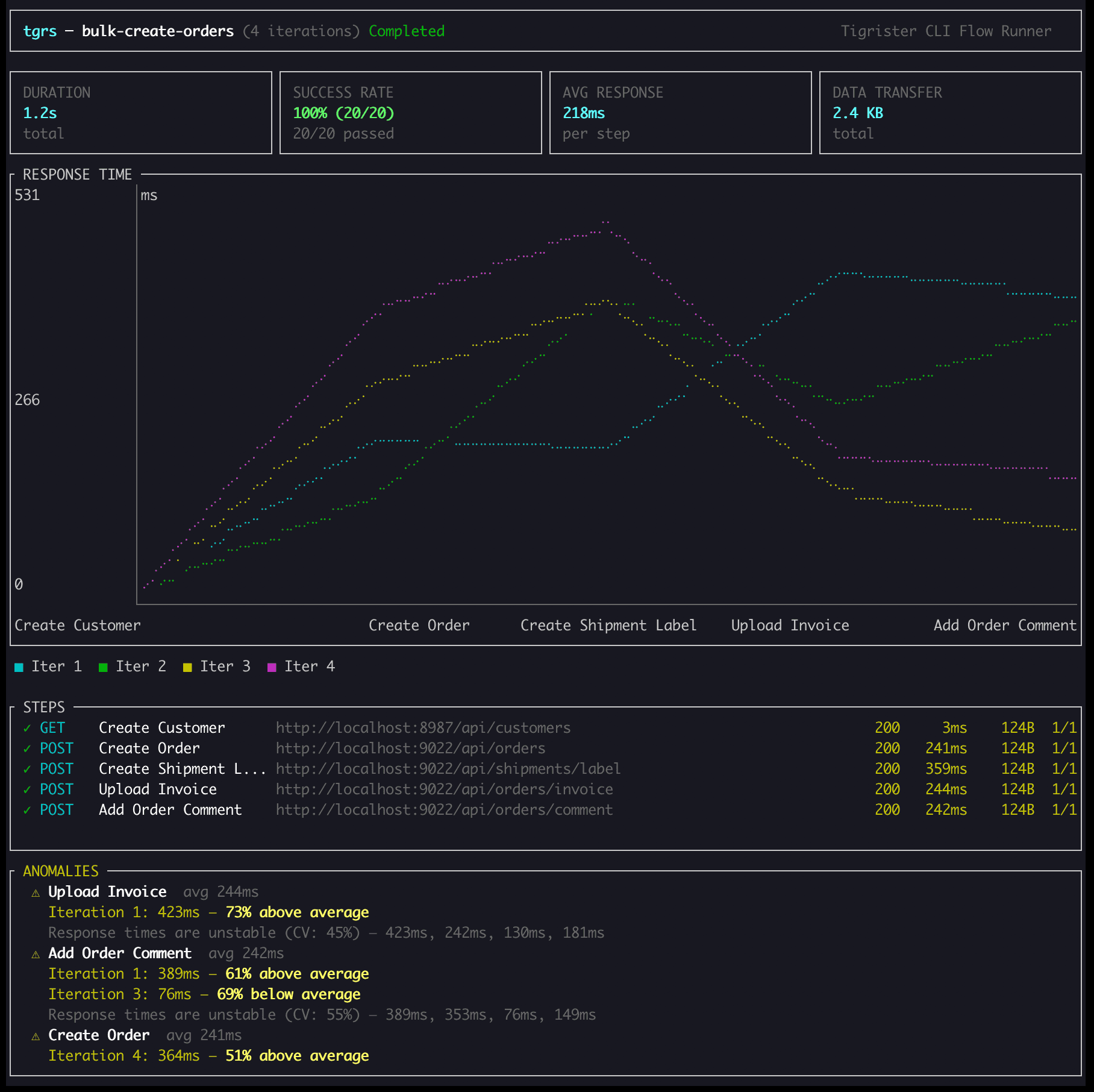Click the warning triangle for Create Order anomaly
1094x1092 pixels.
tap(36, 1035)
